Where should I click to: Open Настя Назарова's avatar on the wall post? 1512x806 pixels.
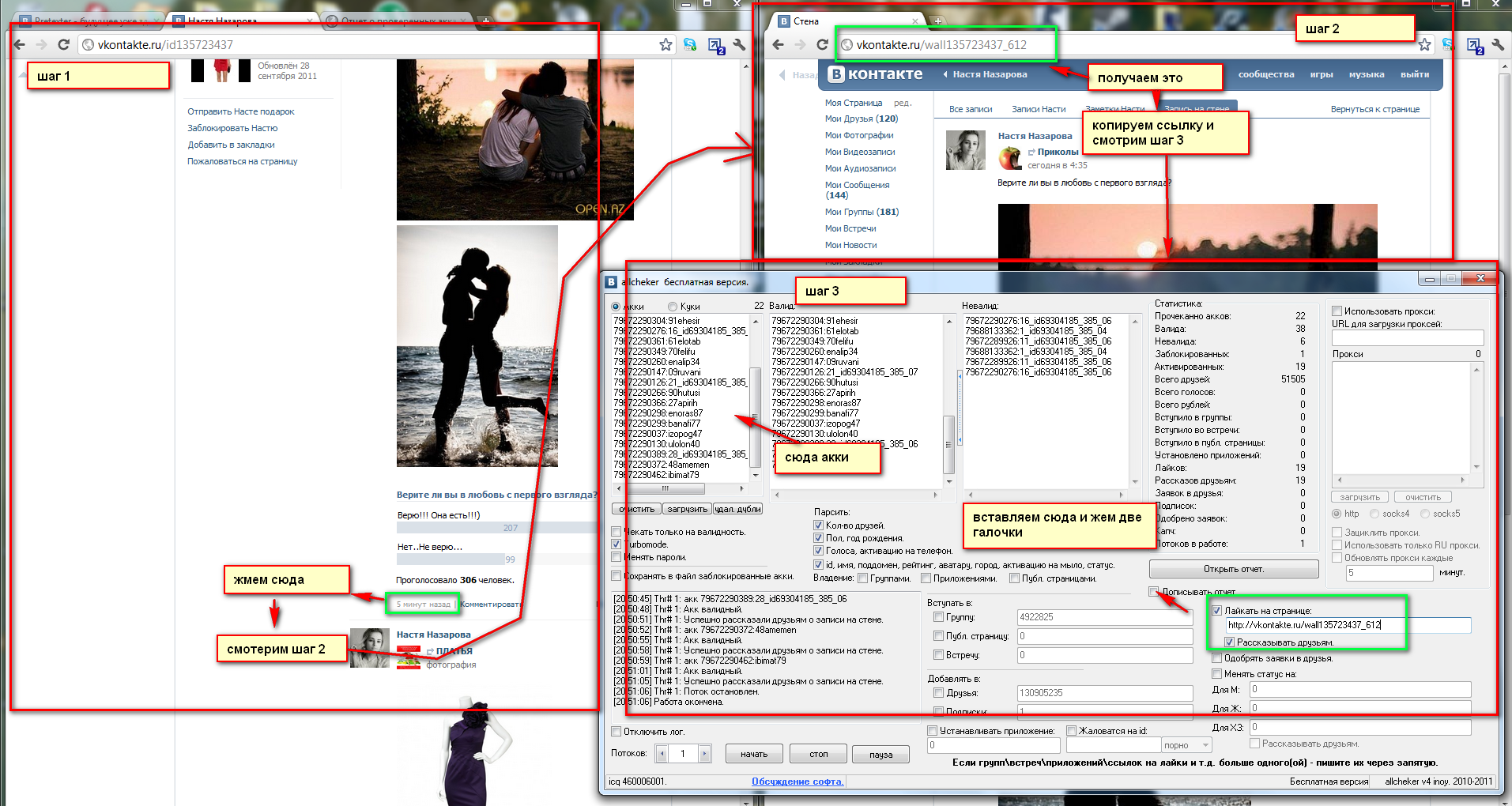(966, 150)
